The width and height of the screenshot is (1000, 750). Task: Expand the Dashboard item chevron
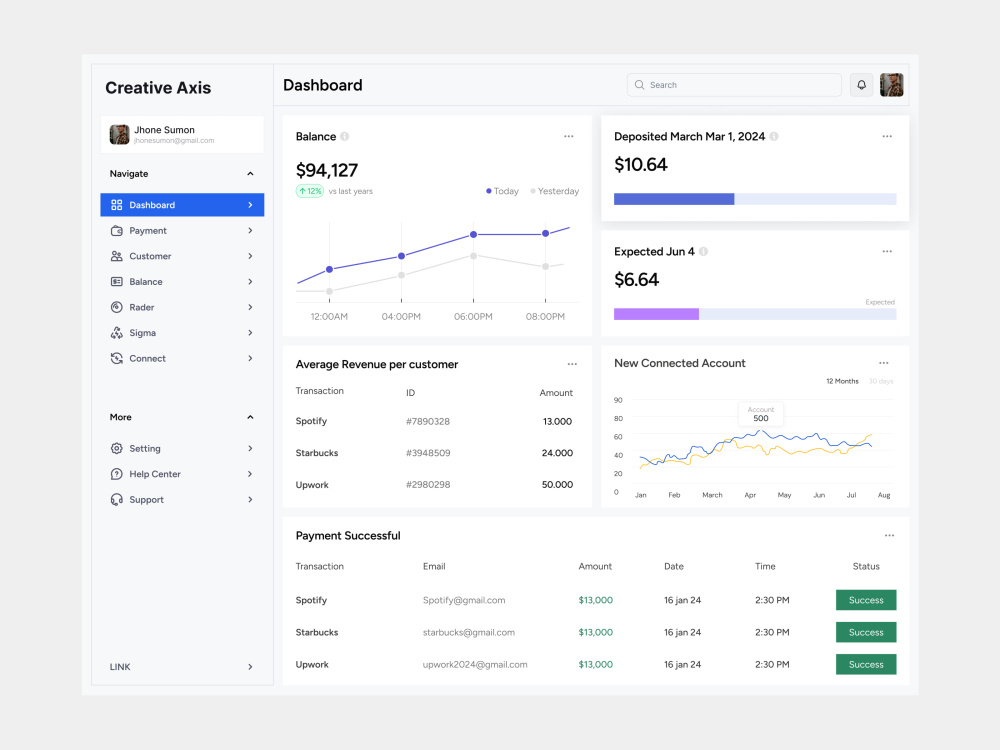251,205
